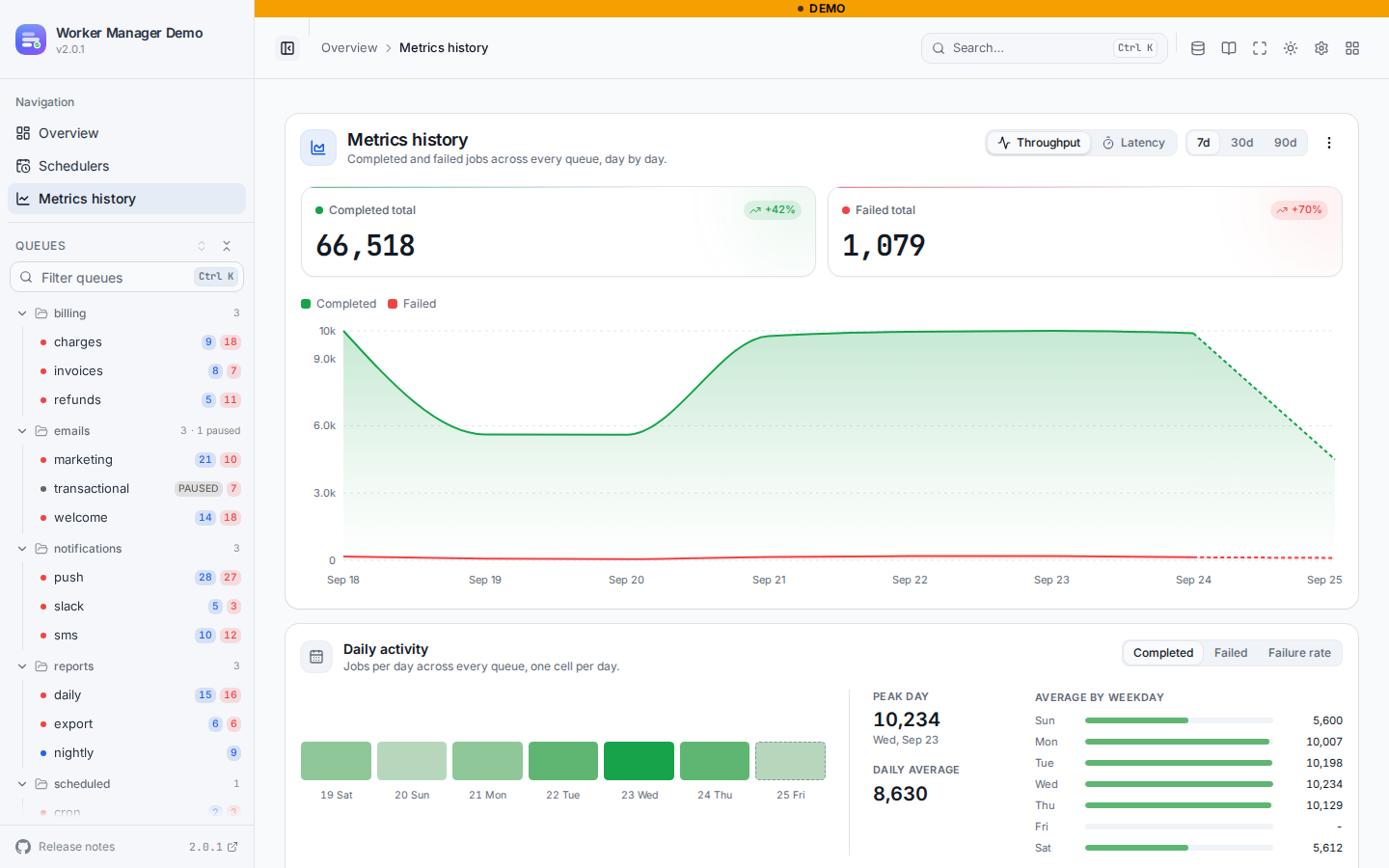Open Metrics history more options menu
This screenshot has width=1389, height=868.
pyautogui.click(x=1329, y=143)
